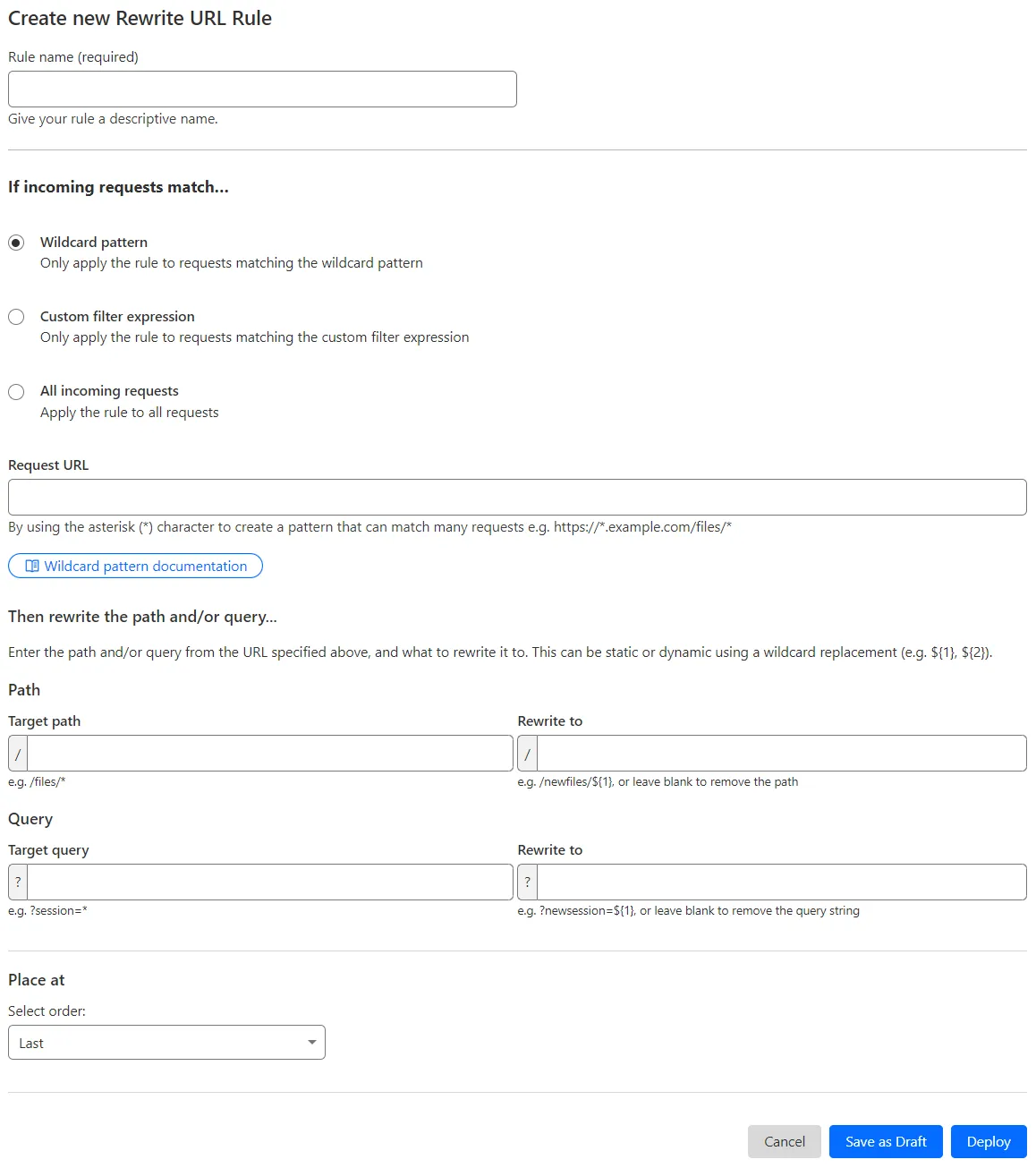Click the book icon on documentation button
Image resolution: width=1036 pixels, height=1168 pixels.
click(x=32, y=566)
